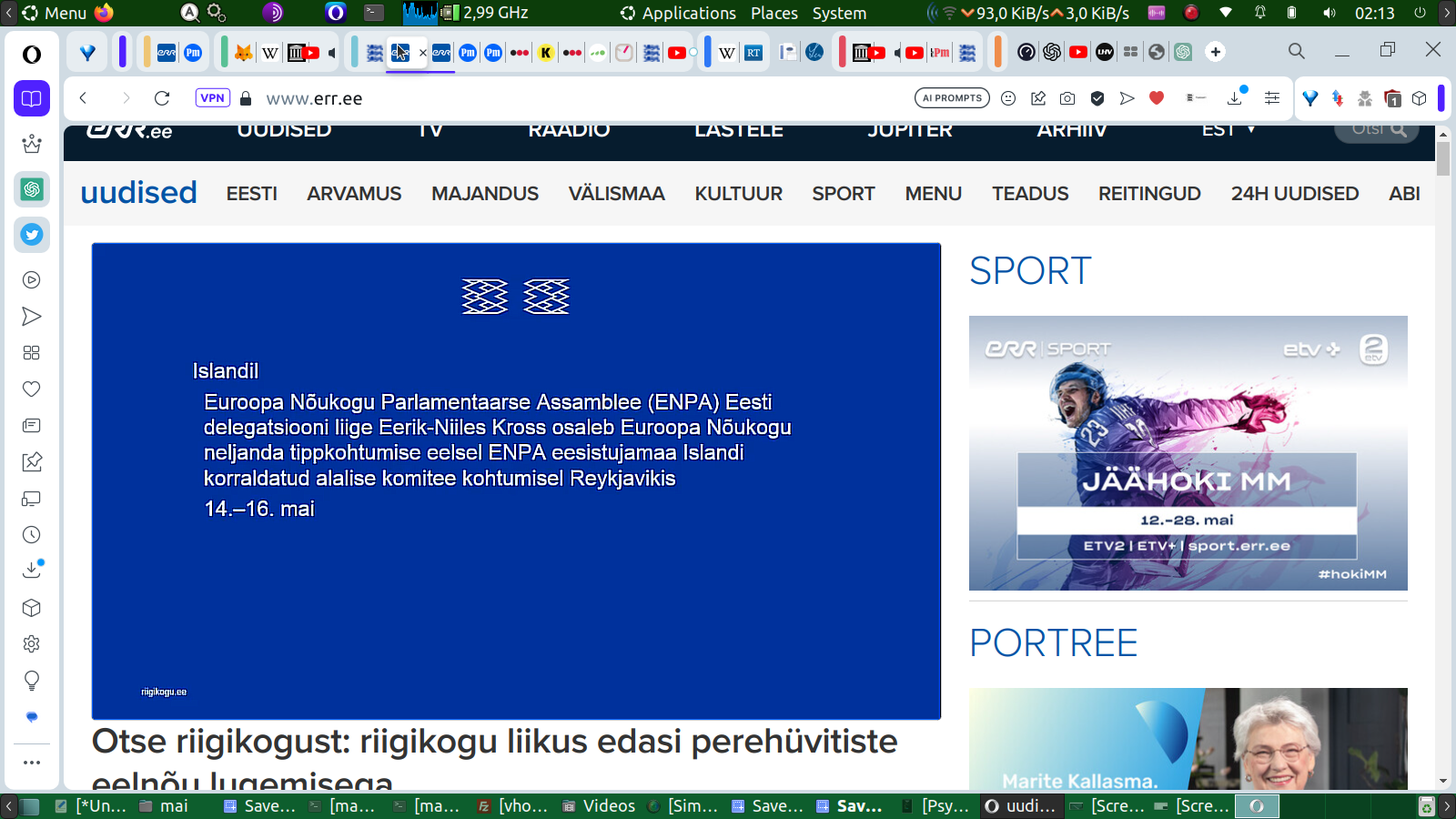Click the Otsi search field
Image resolution: width=1456 pixels, height=819 pixels.
pos(1377,132)
